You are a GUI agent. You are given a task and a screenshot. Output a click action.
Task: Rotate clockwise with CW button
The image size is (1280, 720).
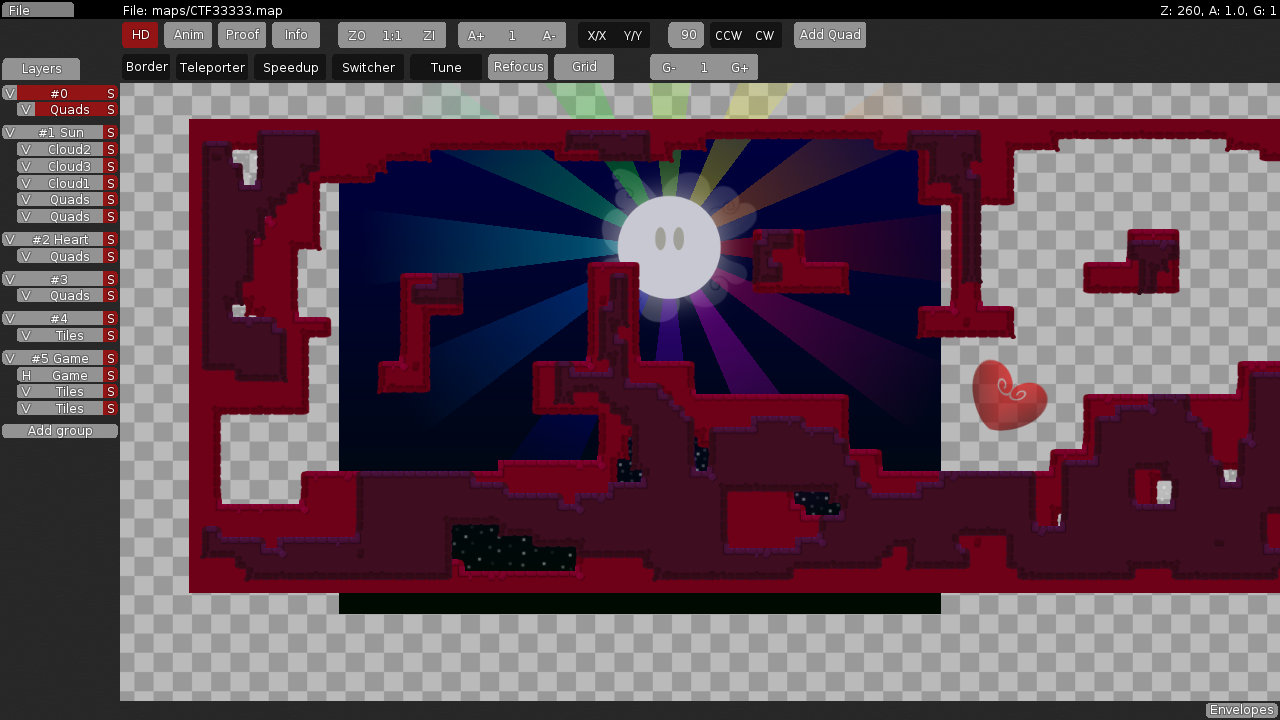click(x=764, y=36)
